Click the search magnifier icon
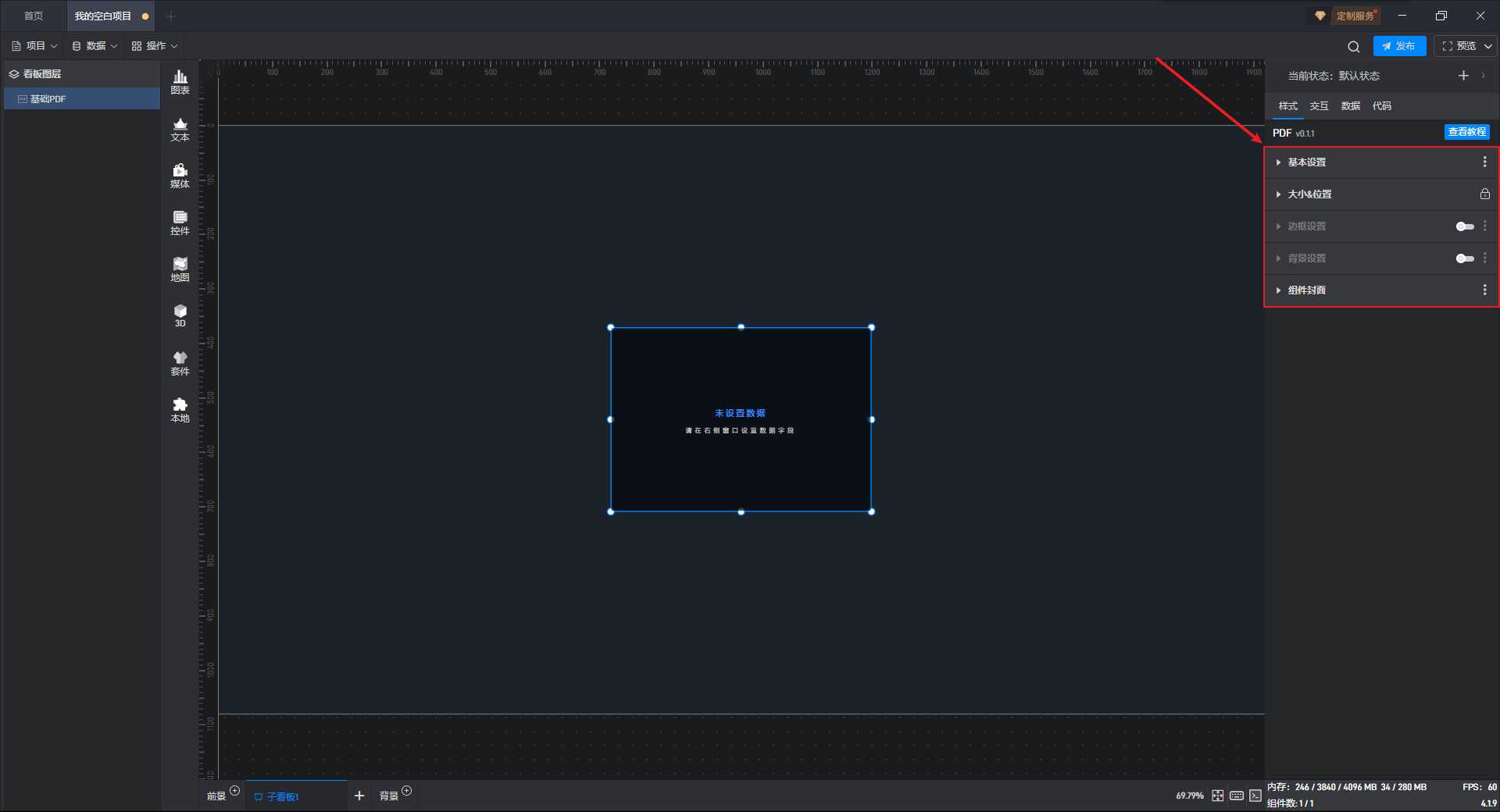Viewport: 1500px width, 812px height. point(1353,47)
